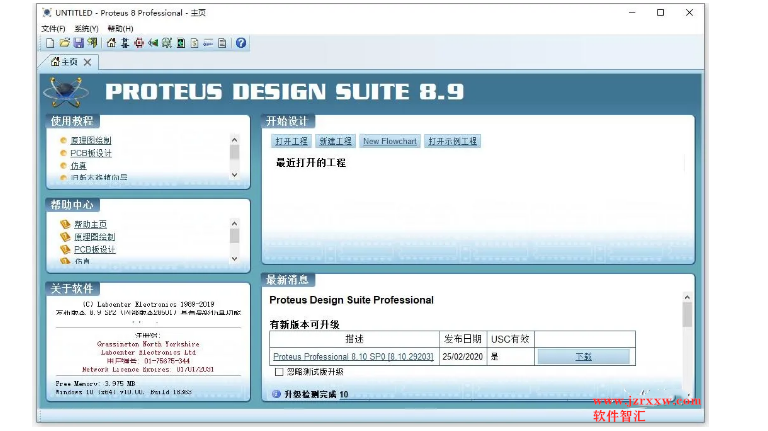Screen dimensions: 768x431
Task: Click the 新建工程 button
Action: [335, 142]
